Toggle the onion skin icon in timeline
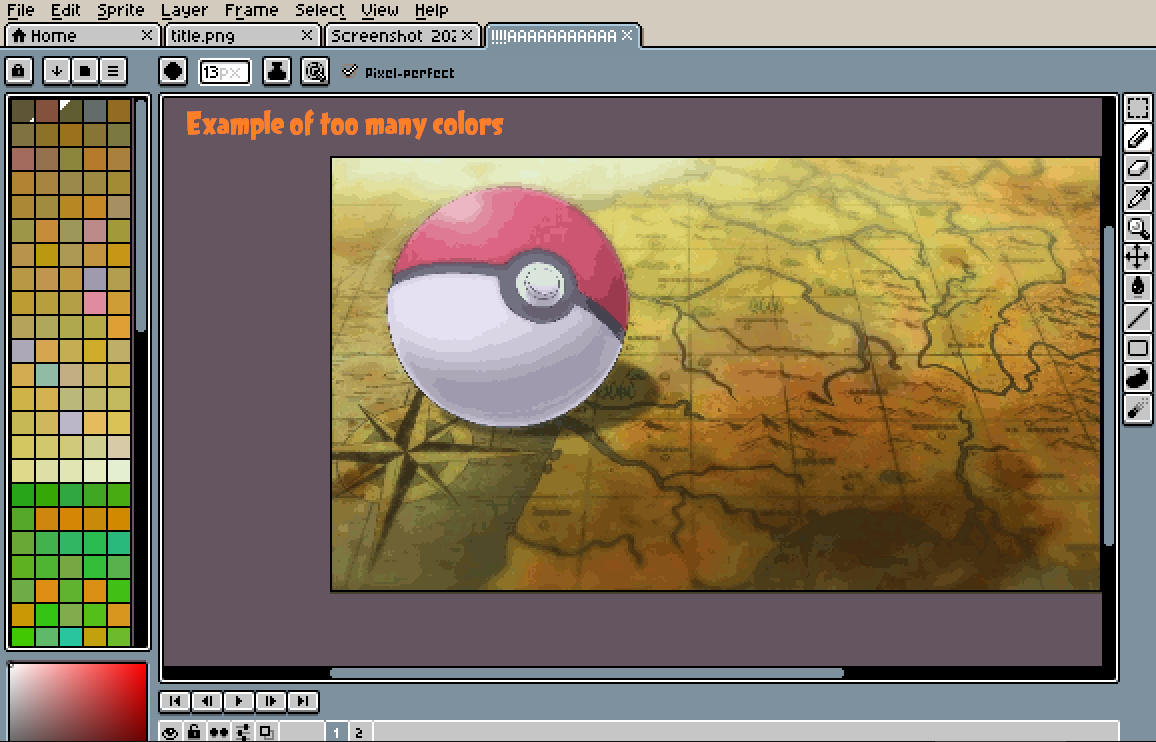Viewport: 1156px width, 742px height. pyautogui.click(x=266, y=732)
